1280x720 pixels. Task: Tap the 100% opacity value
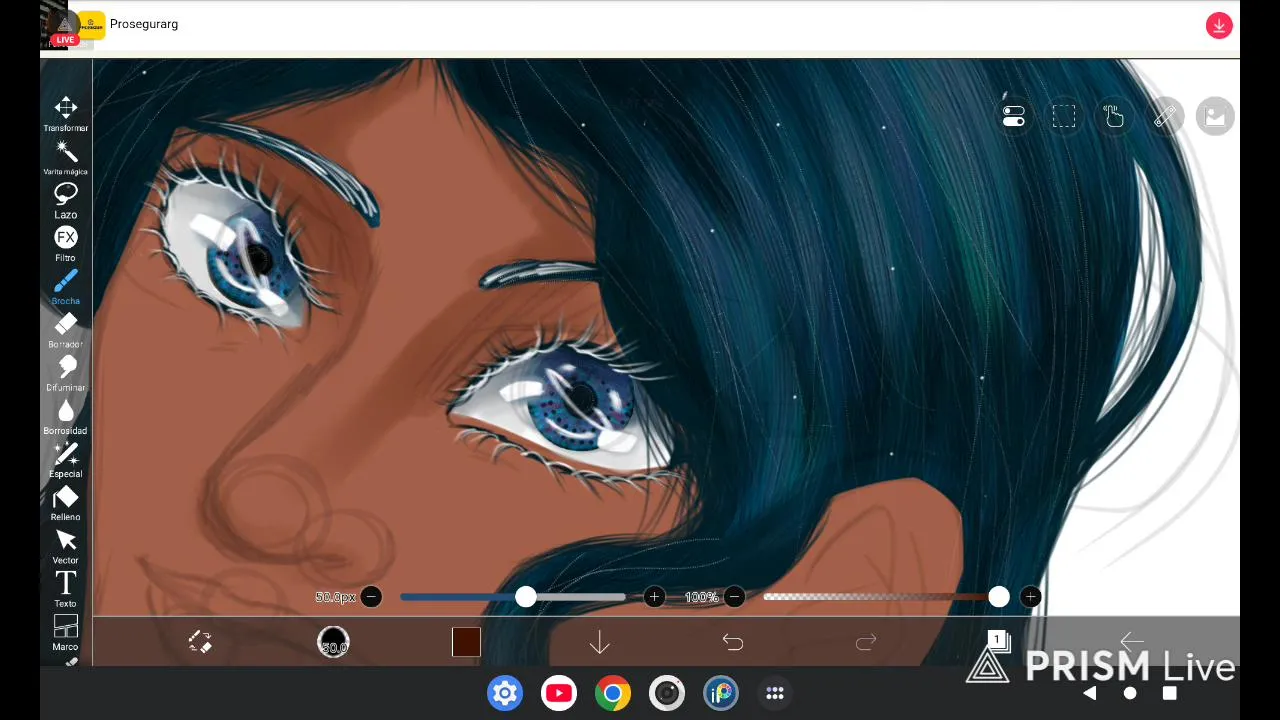(701, 597)
